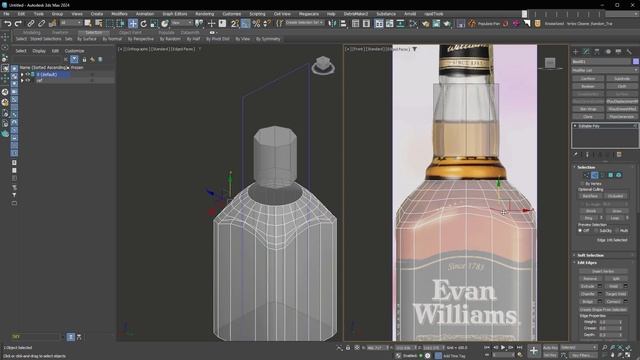Toggle visibility eye of 0 (default) layer
640x360 pixels.
click(x=28, y=74)
